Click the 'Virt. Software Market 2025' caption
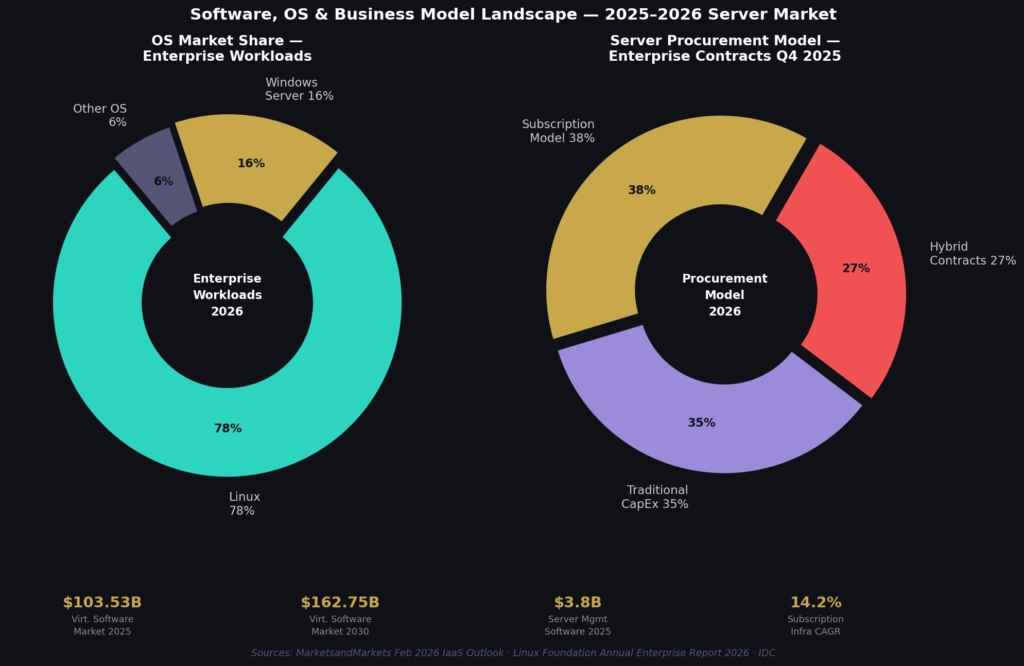The height and width of the screenshot is (666, 1024). pyautogui.click(x=103, y=625)
